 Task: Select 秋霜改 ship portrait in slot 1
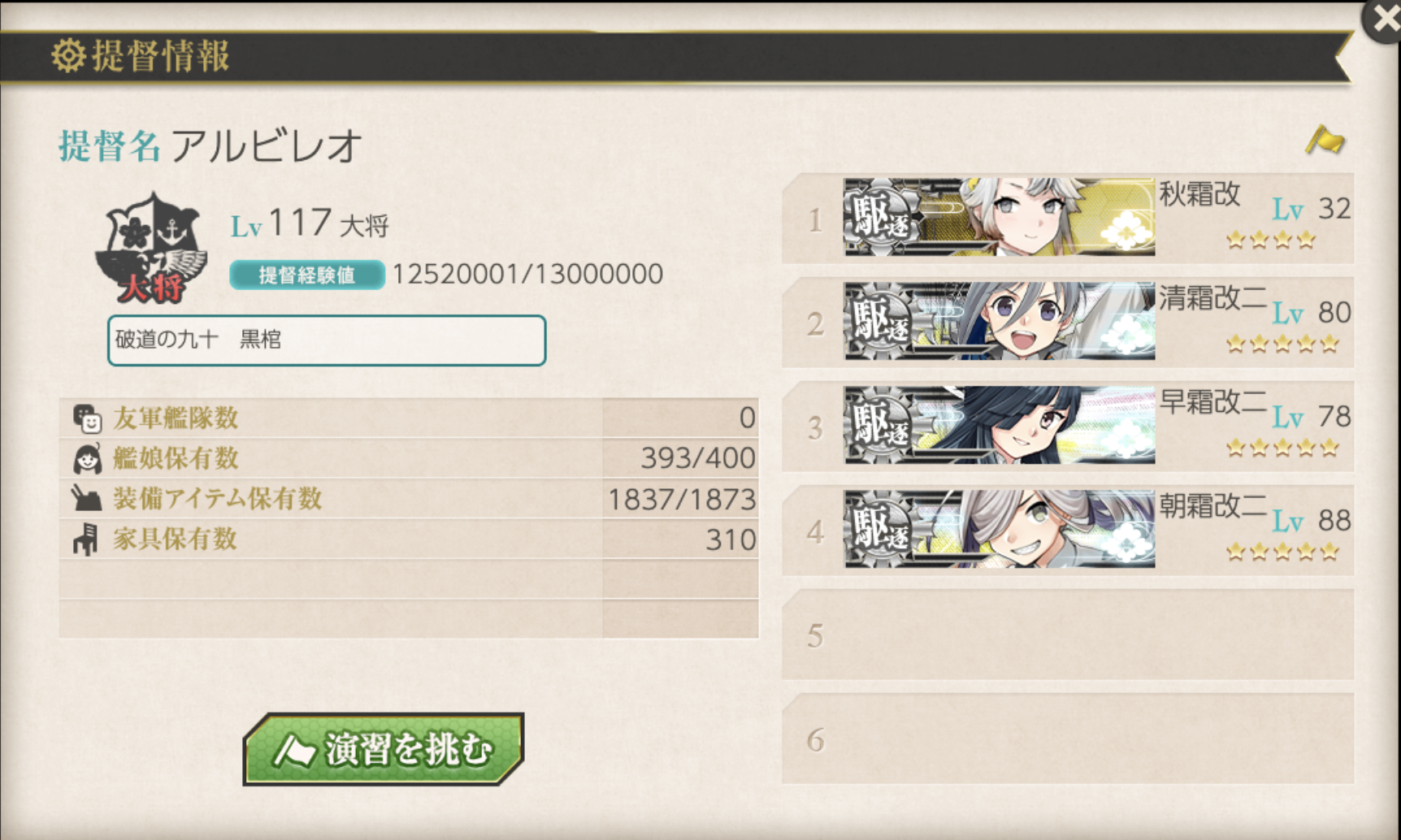[999, 217]
